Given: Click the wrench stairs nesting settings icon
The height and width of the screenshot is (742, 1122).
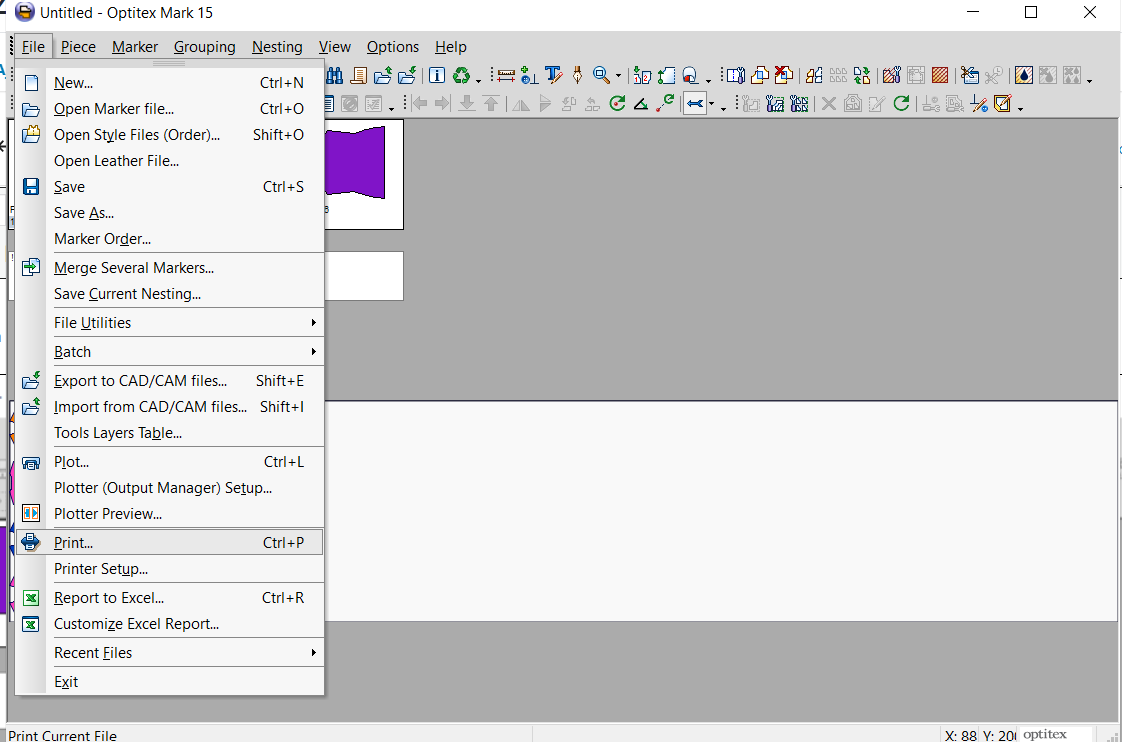Looking at the screenshot, I should click(776, 104).
